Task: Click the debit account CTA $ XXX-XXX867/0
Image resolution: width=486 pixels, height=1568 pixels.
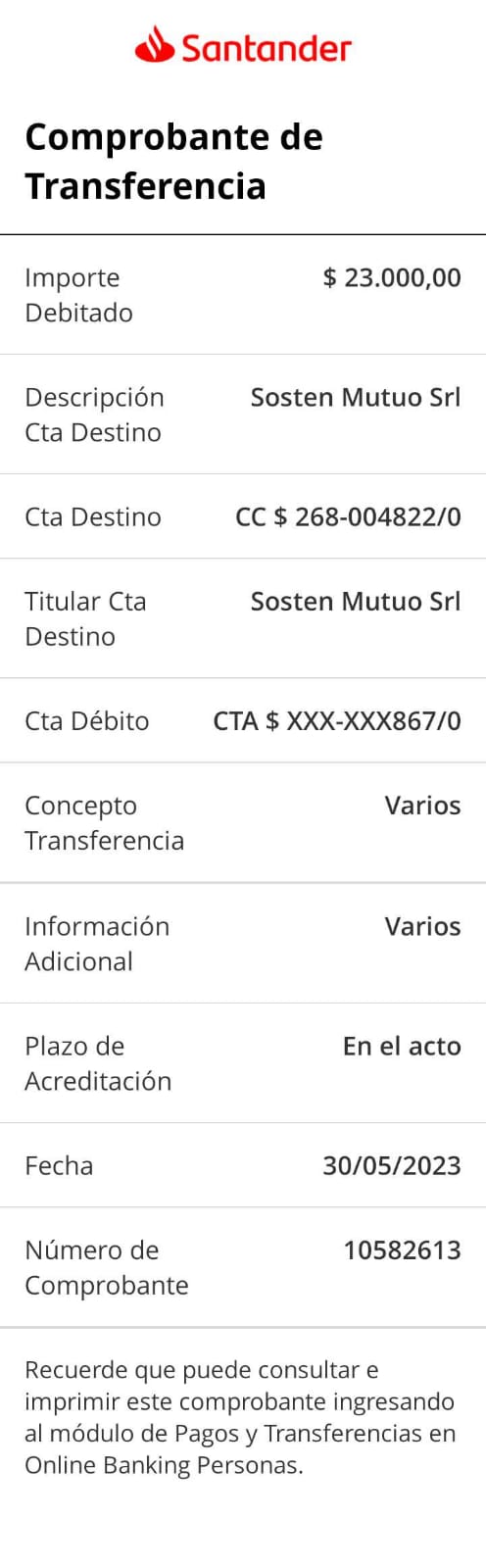Action: (x=337, y=720)
